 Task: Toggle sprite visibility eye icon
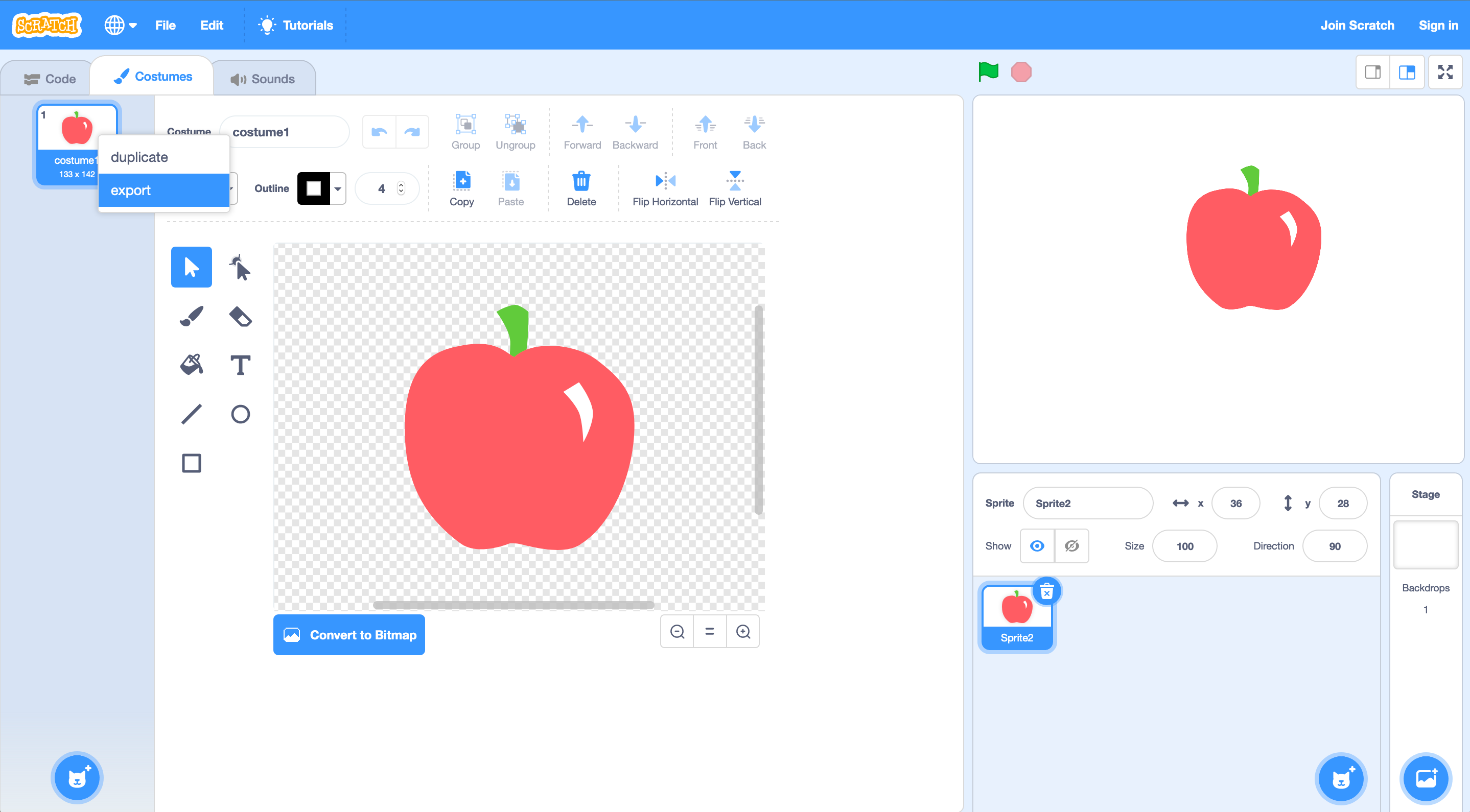coord(1037,545)
